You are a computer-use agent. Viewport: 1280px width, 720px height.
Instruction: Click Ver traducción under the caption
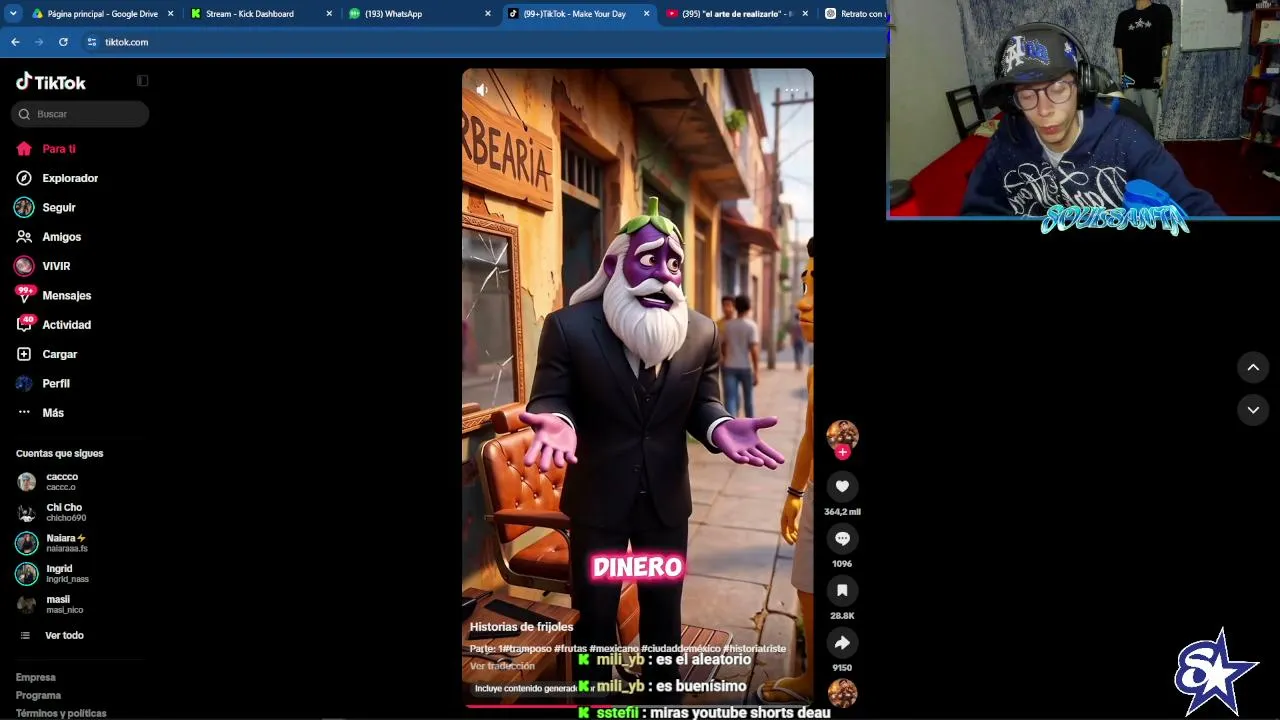pyautogui.click(x=502, y=666)
